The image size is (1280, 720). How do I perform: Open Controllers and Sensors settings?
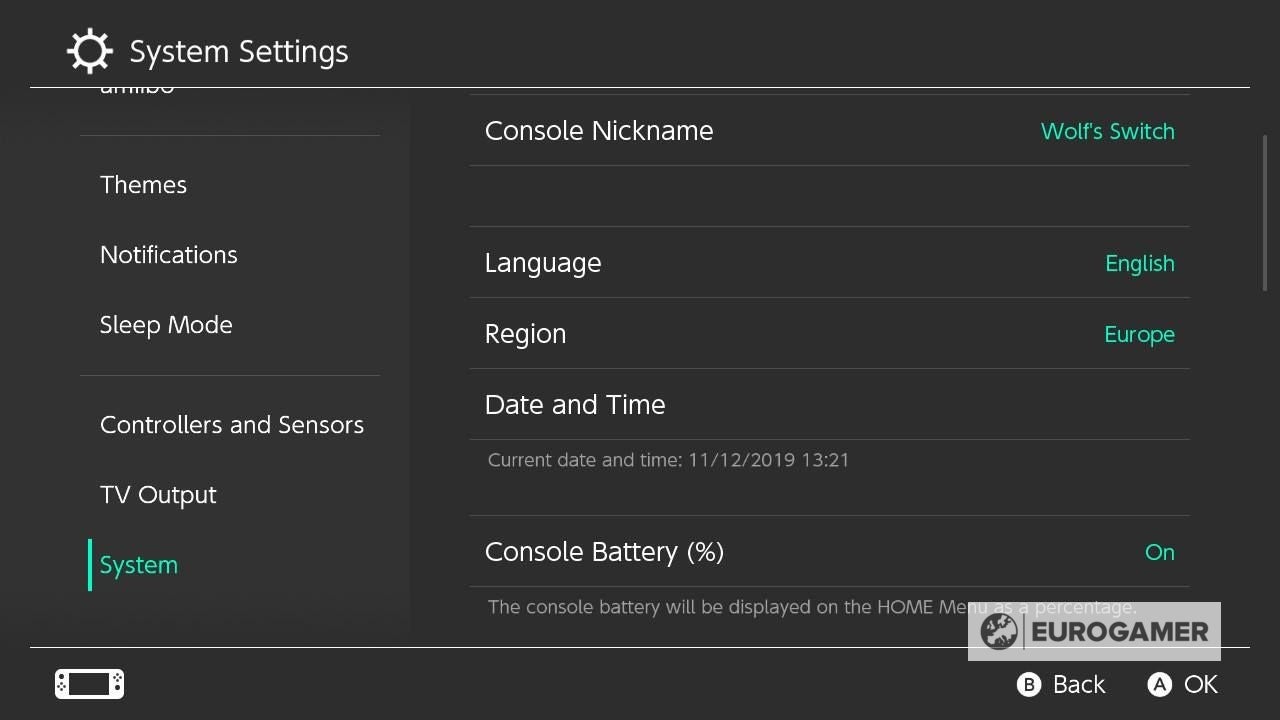click(x=232, y=425)
